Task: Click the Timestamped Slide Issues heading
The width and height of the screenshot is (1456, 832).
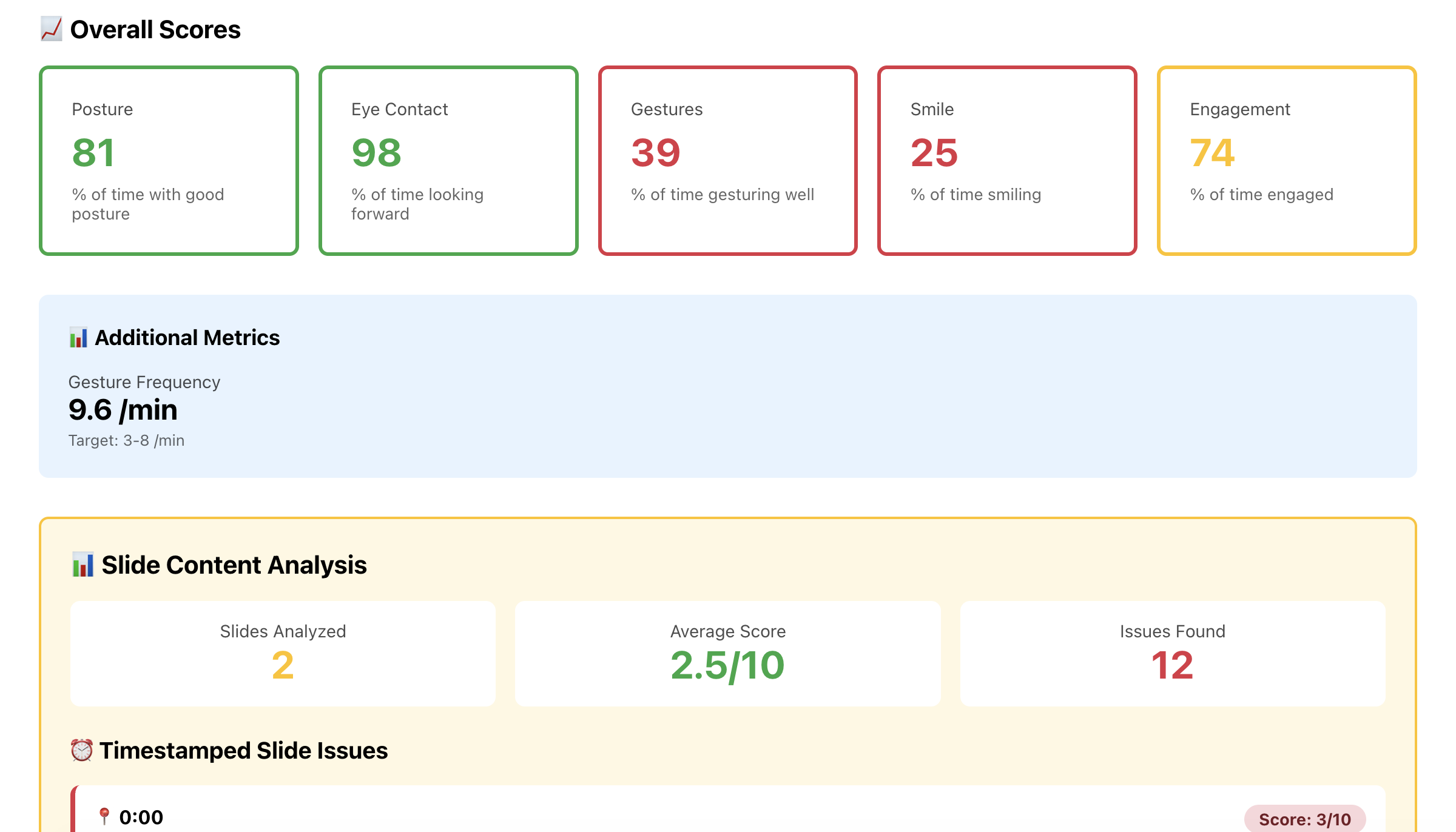Action: 243,751
